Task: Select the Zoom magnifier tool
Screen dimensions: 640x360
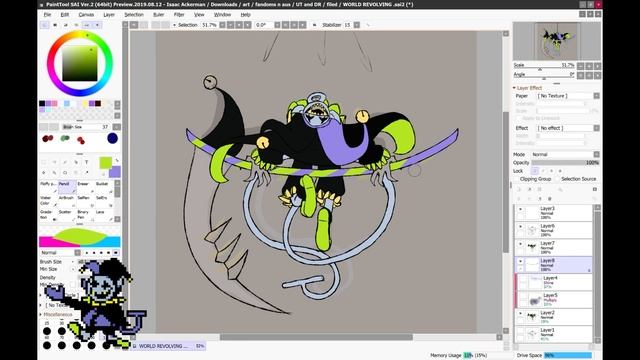Action: click(54, 172)
